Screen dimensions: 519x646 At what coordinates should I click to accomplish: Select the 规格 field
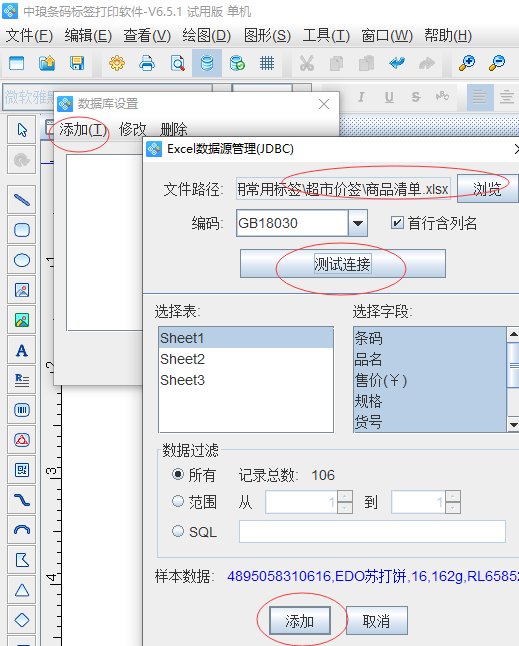click(430, 401)
